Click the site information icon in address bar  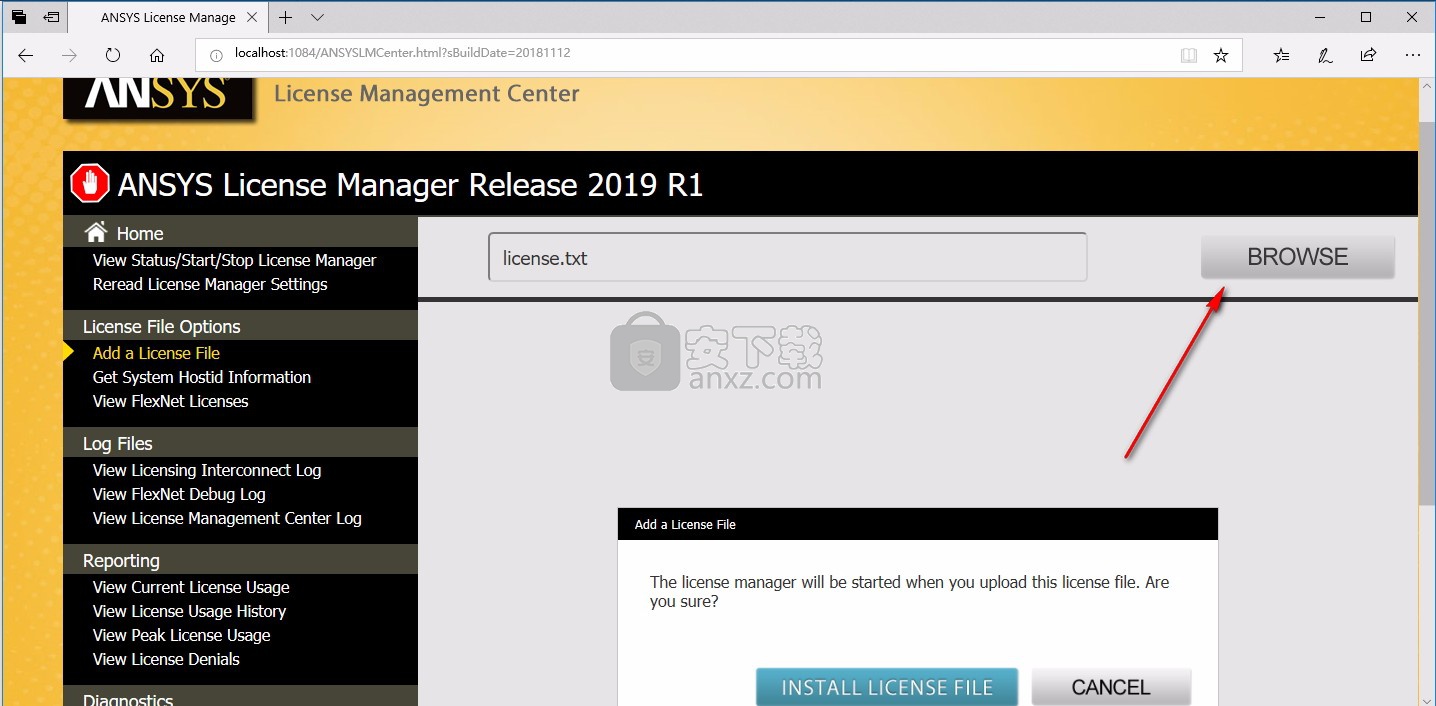pyautogui.click(x=216, y=54)
